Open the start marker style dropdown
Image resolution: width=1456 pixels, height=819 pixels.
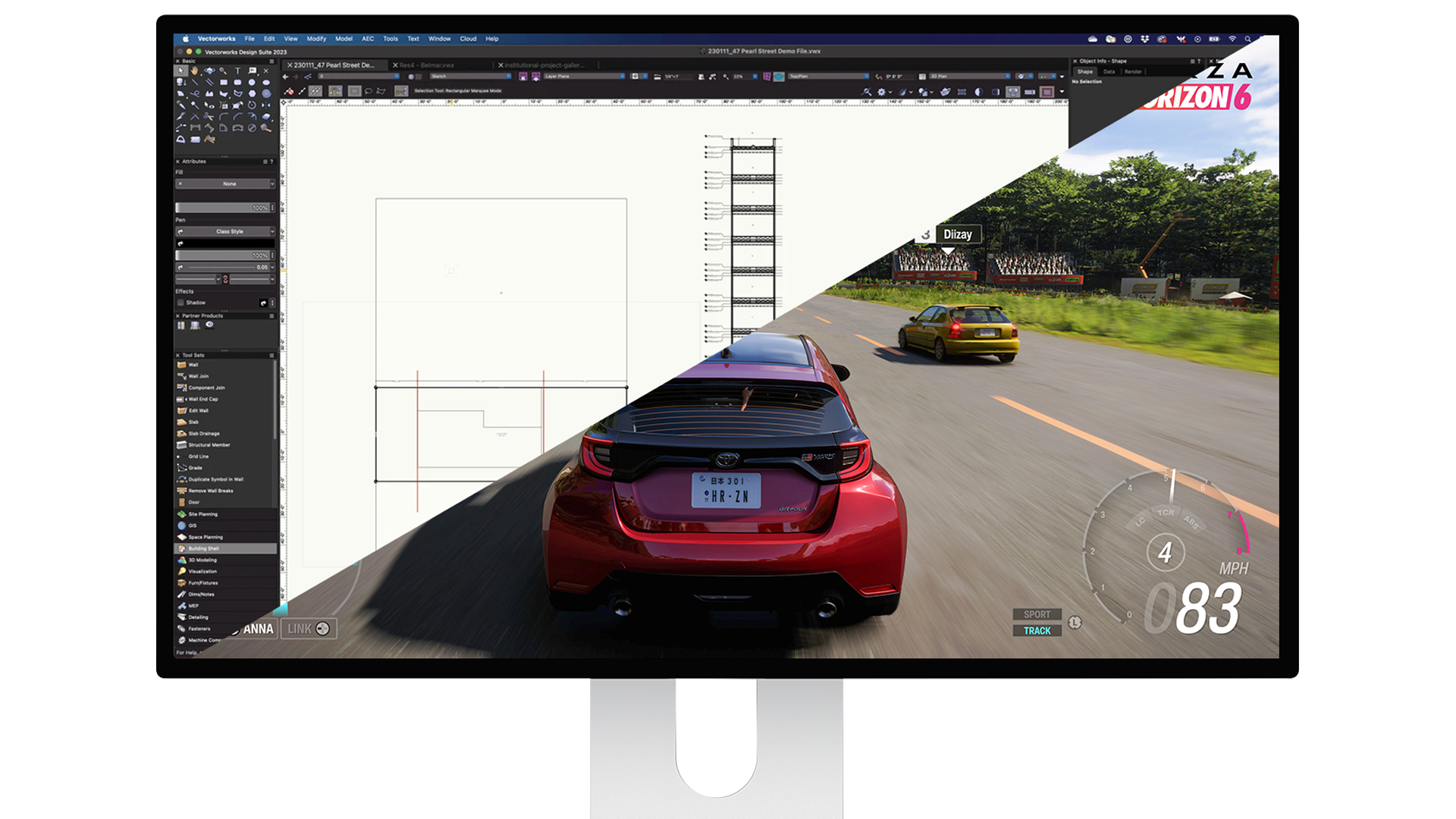[198, 279]
